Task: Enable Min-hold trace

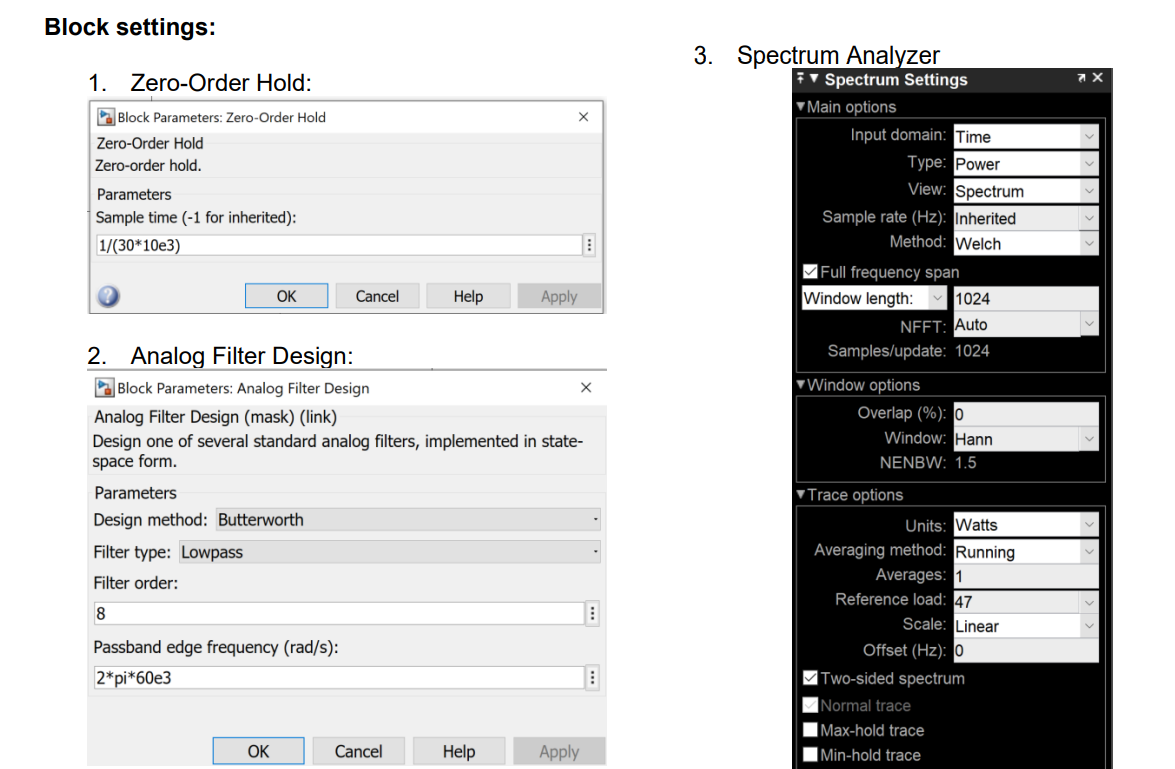Action: click(810, 755)
